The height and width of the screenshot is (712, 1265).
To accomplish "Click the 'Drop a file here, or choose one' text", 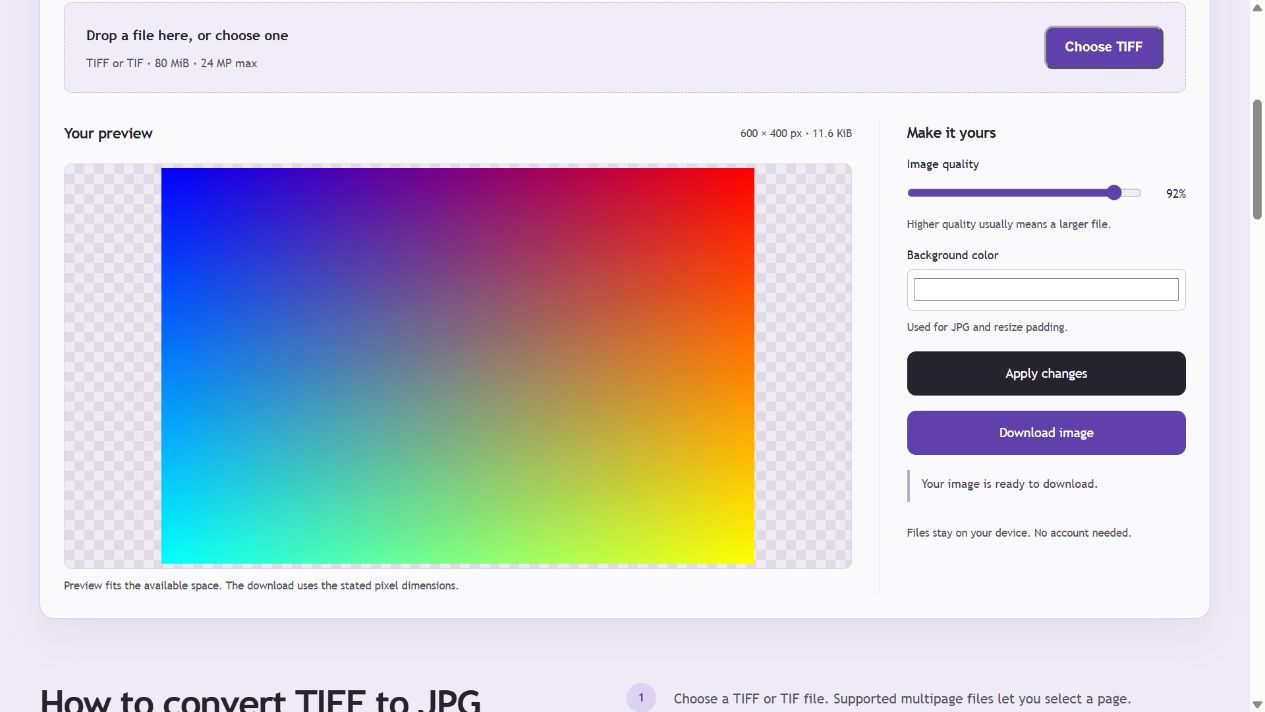I will tap(187, 35).
